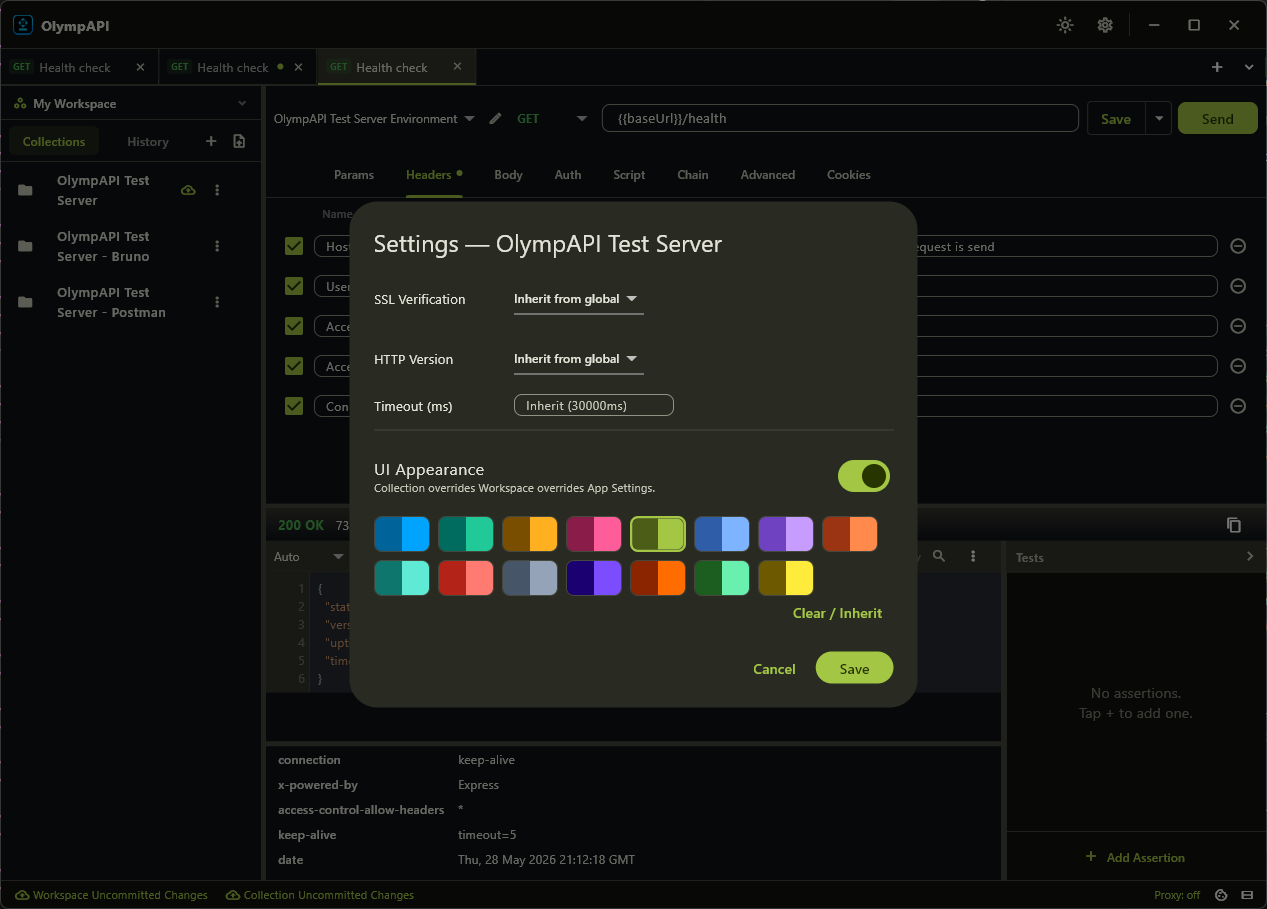
Task: Open OlympAPI Test Server - Bruno collection
Action: click(x=103, y=246)
